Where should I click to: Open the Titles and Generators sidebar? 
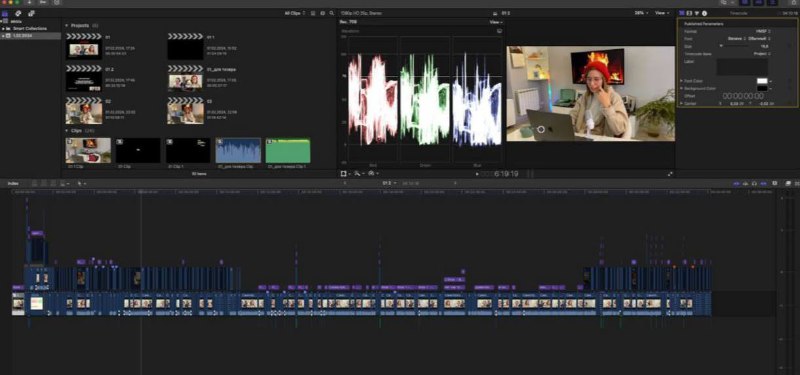pyautogui.click(x=31, y=13)
